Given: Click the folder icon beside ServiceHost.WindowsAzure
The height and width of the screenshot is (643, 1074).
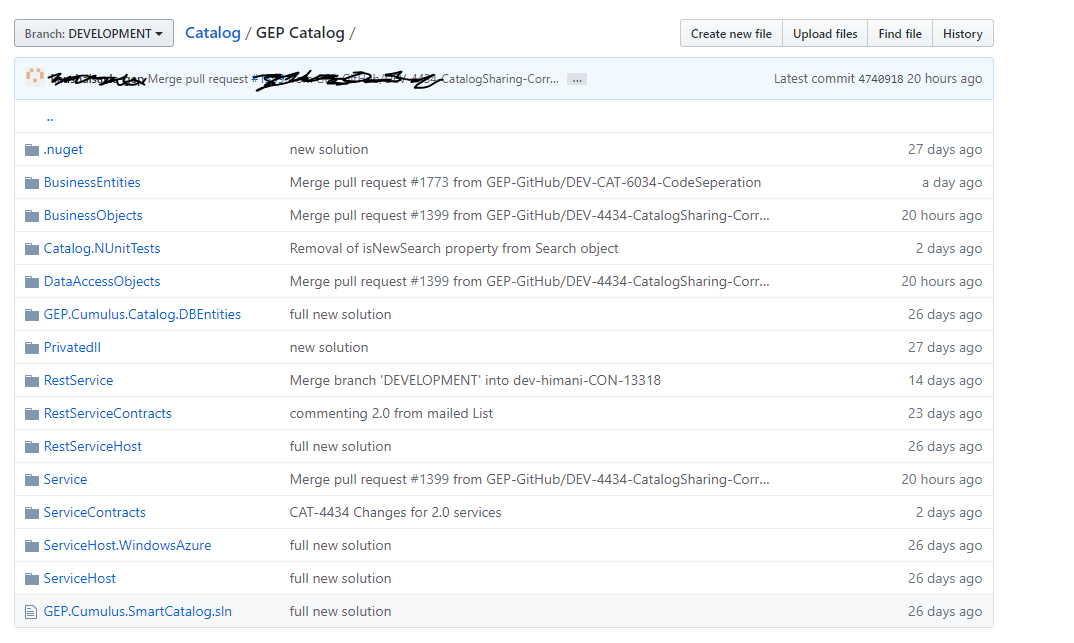Looking at the screenshot, I should click(x=32, y=546).
